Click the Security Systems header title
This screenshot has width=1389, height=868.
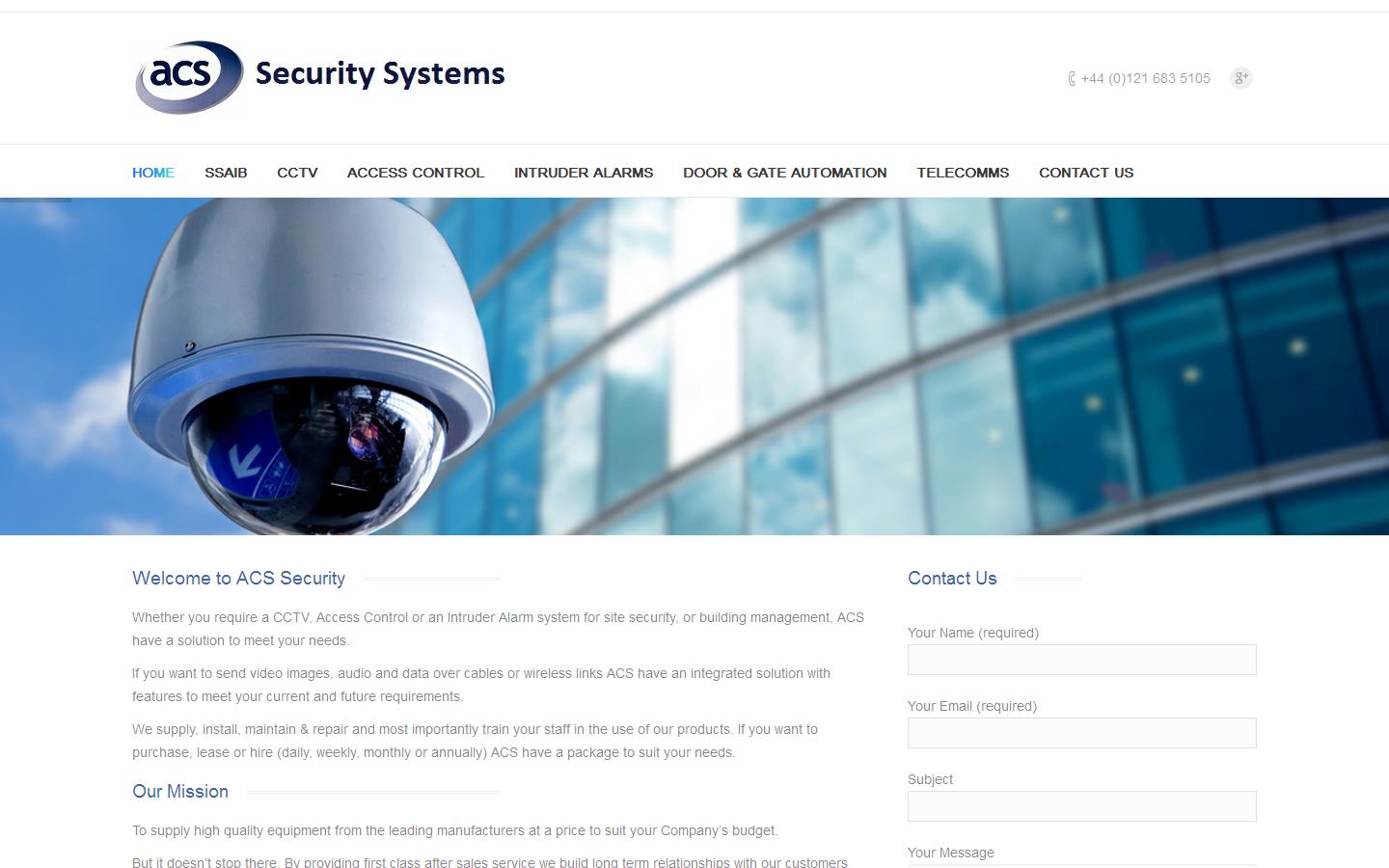coord(380,74)
